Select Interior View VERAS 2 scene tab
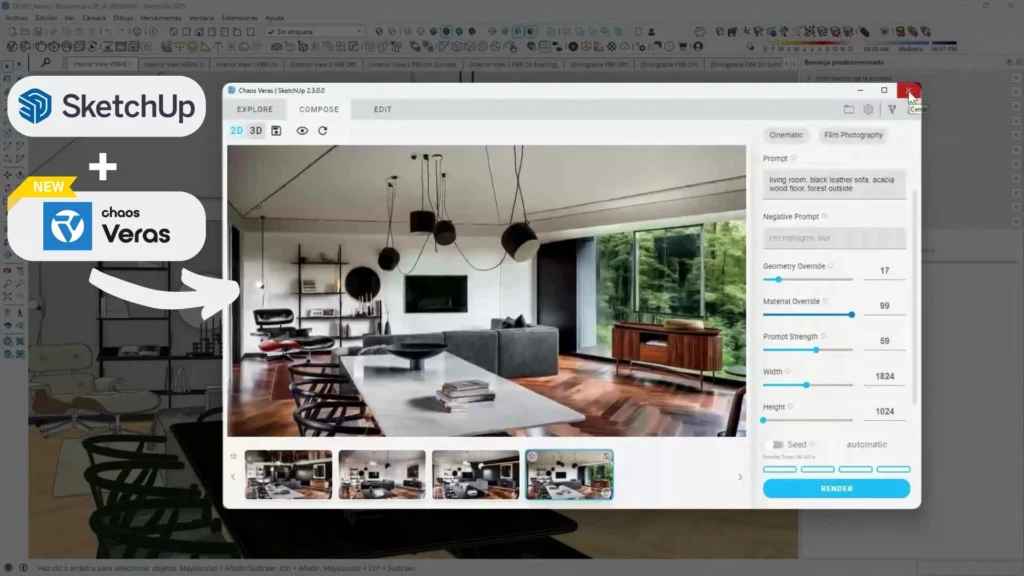 click(173, 64)
